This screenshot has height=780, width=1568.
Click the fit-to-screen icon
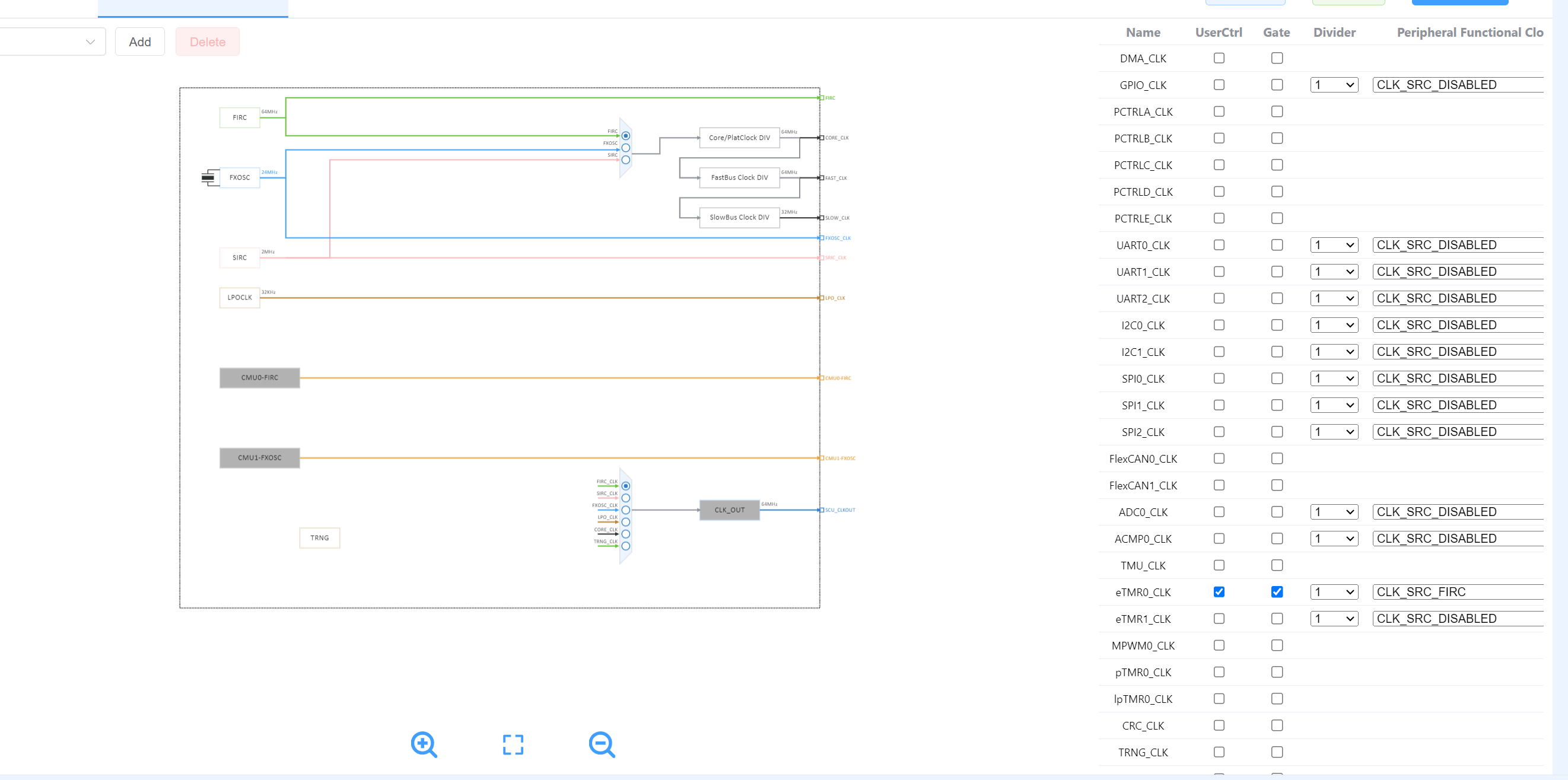coord(513,744)
